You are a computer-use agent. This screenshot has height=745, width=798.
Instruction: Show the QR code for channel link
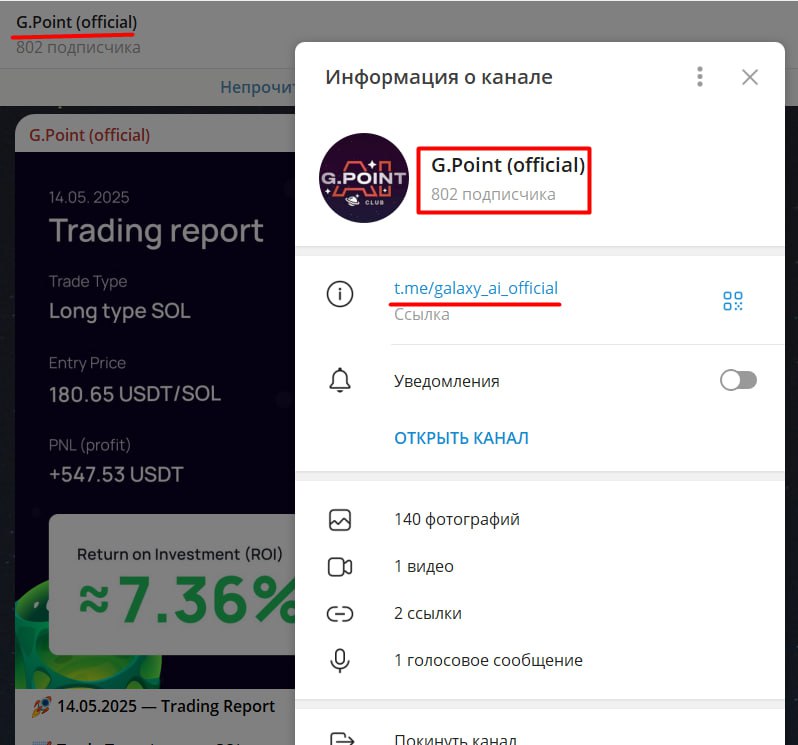point(733,301)
